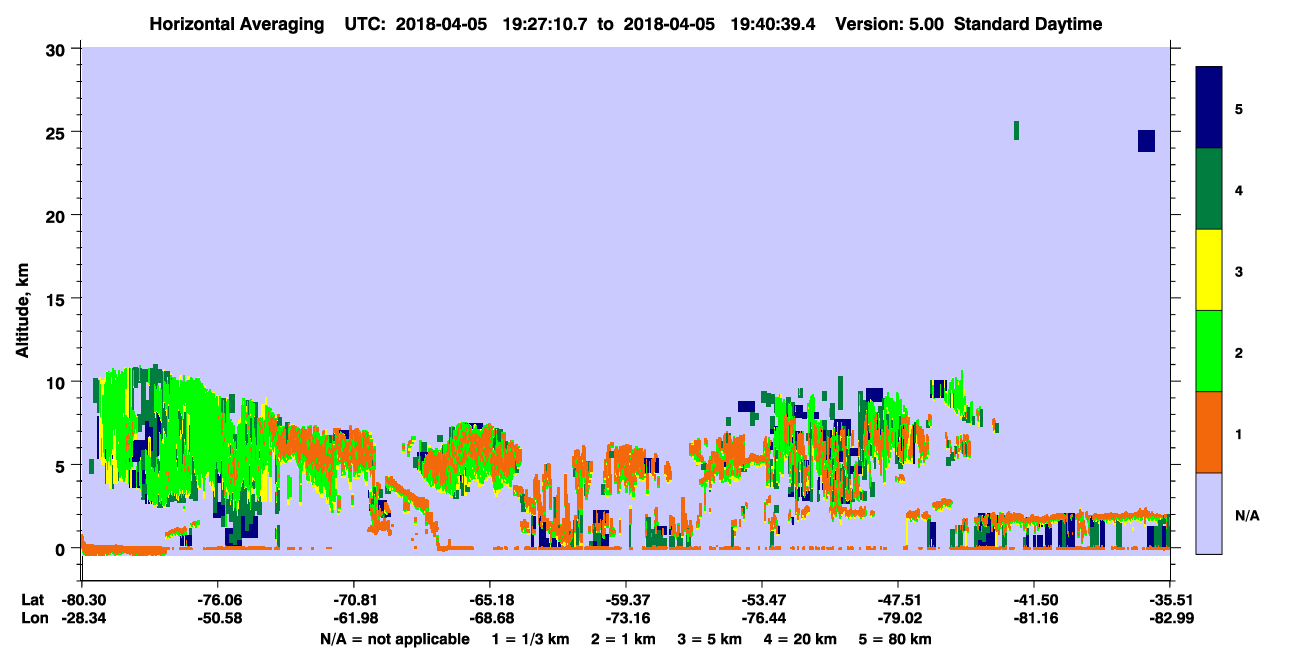Click the 'Standard Daytime' title text
The width and height of the screenshot is (1300, 667).
click(1028, 24)
